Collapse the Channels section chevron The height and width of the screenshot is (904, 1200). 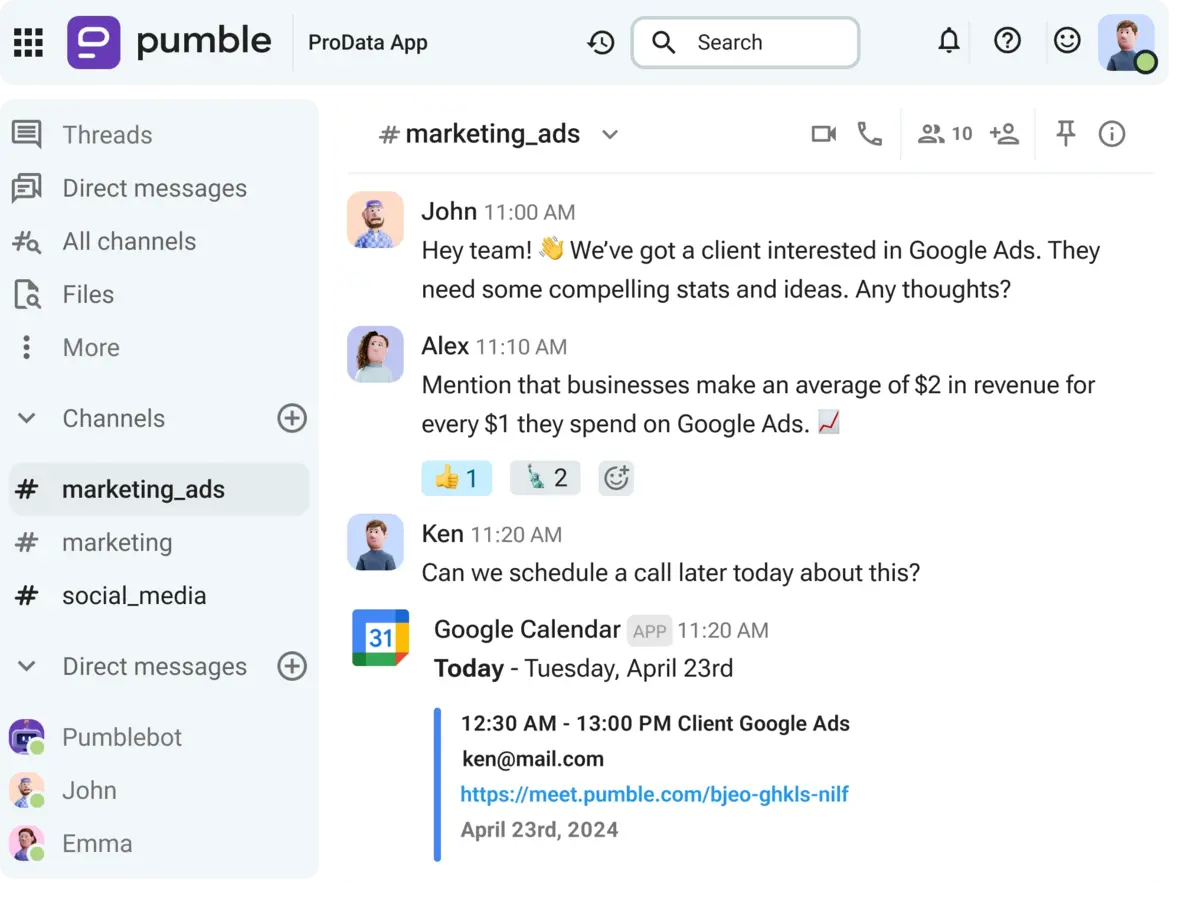[x=27, y=418]
